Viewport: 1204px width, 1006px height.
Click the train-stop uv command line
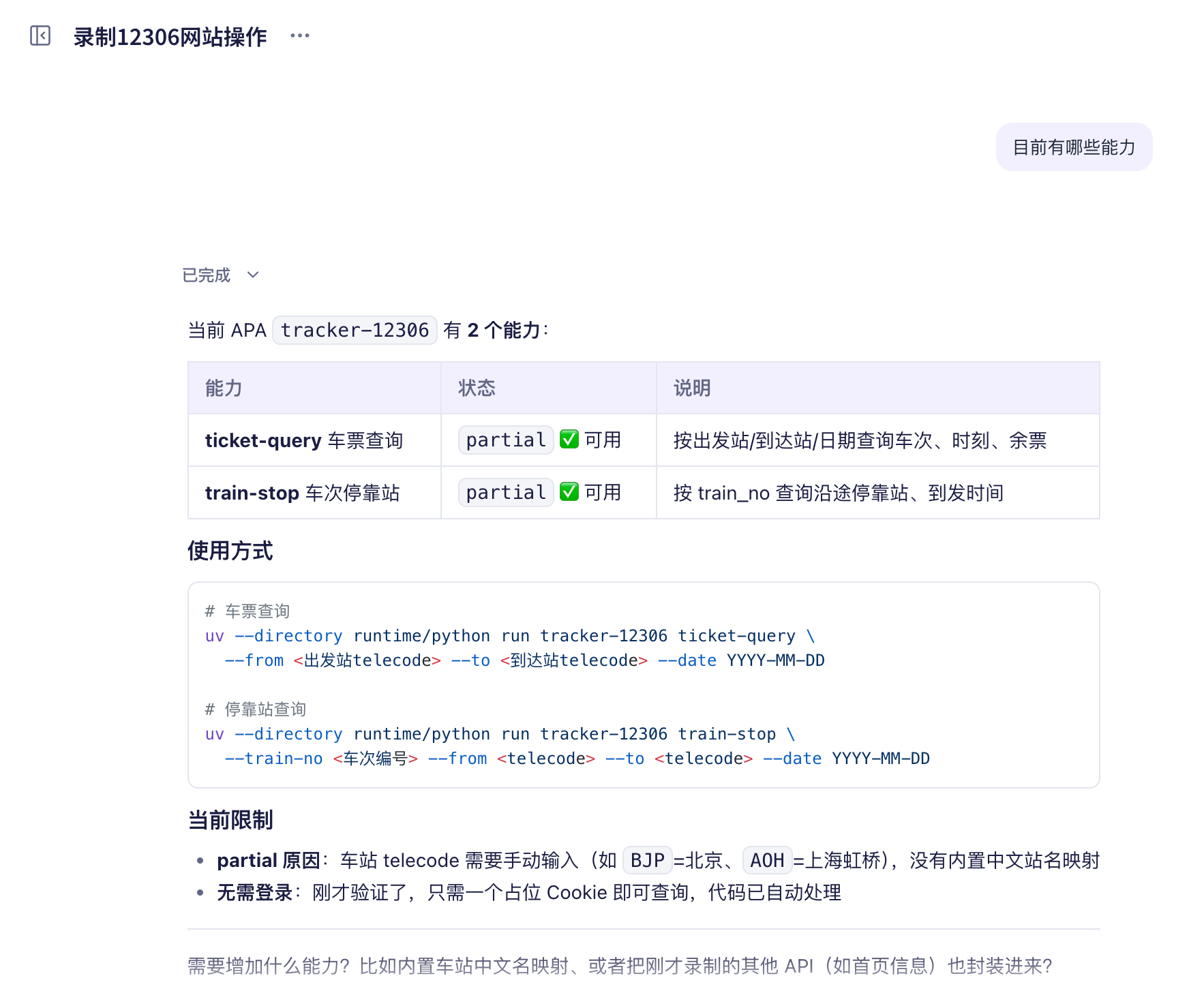[500, 734]
